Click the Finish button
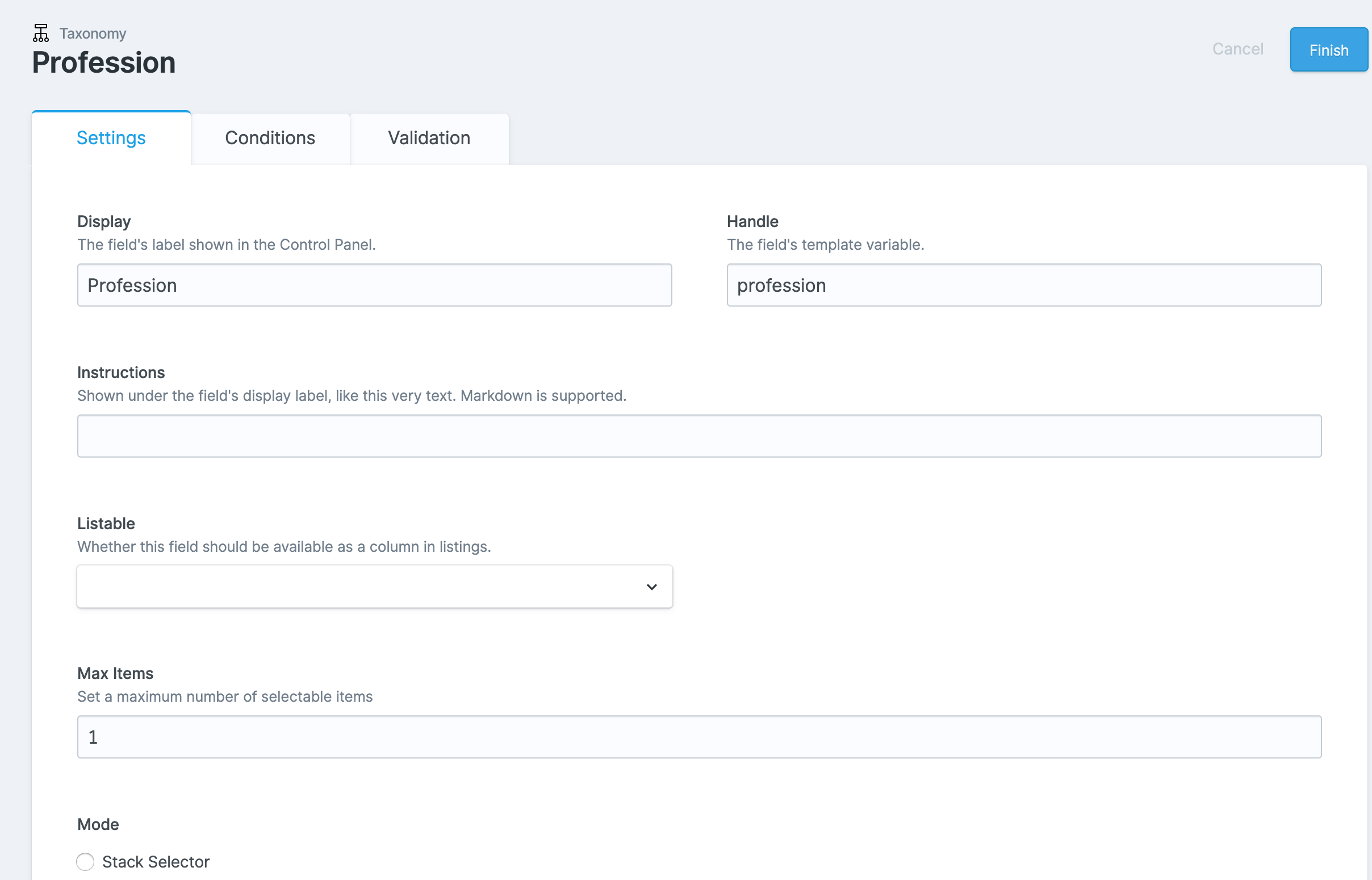 1329,50
